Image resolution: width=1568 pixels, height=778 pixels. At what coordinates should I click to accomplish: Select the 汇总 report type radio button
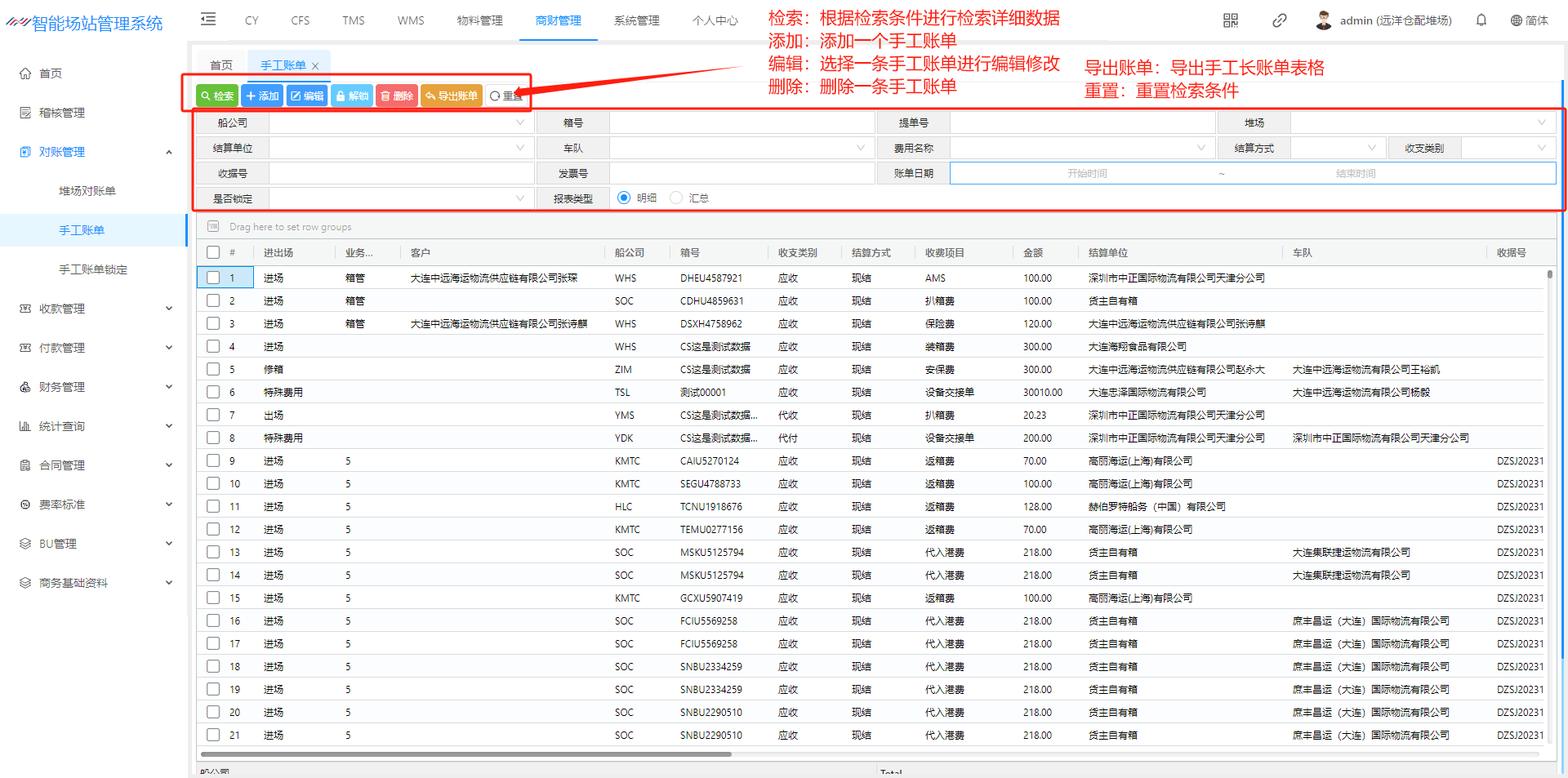pyautogui.click(x=676, y=198)
